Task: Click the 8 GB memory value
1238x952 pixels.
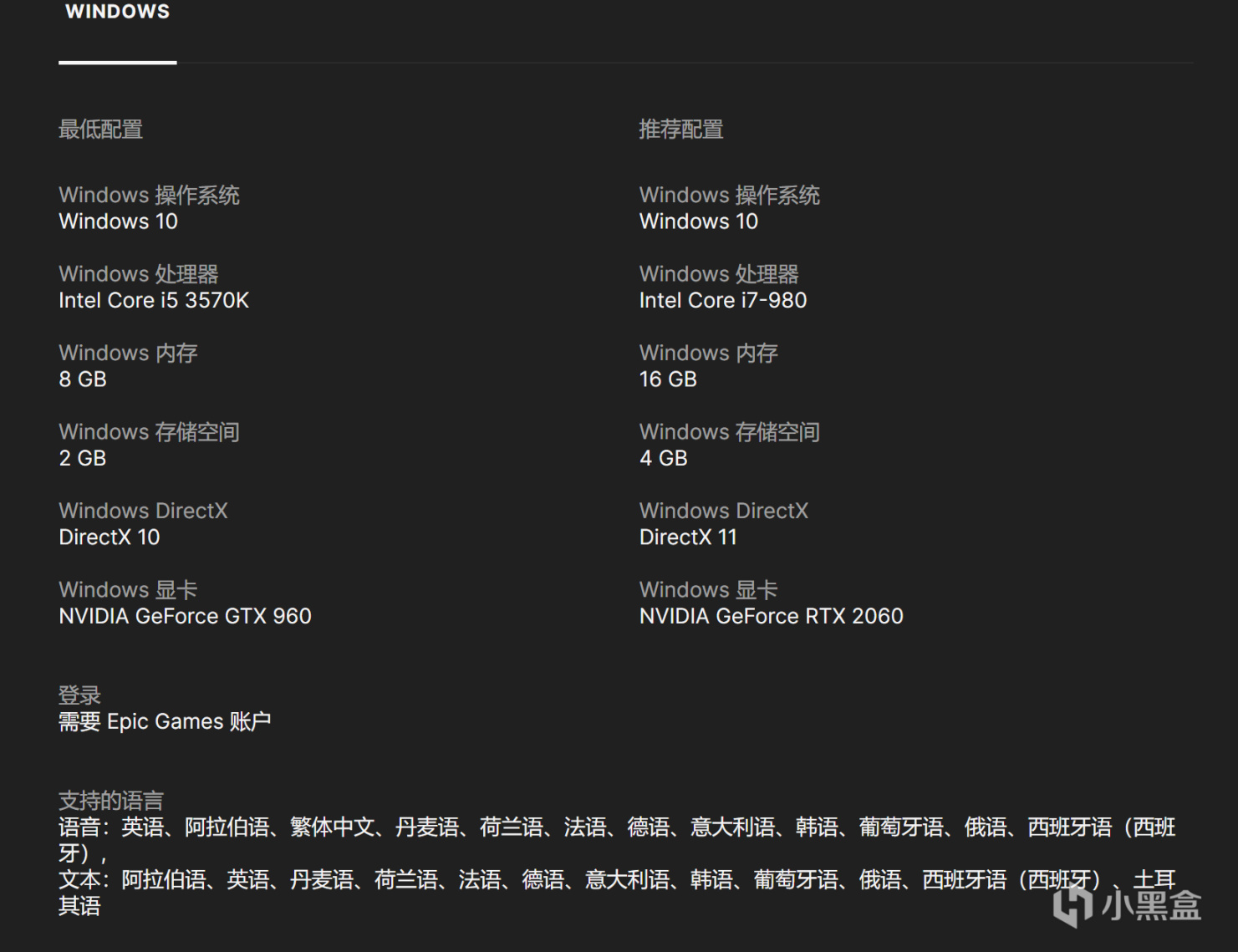Action: click(83, 379)
